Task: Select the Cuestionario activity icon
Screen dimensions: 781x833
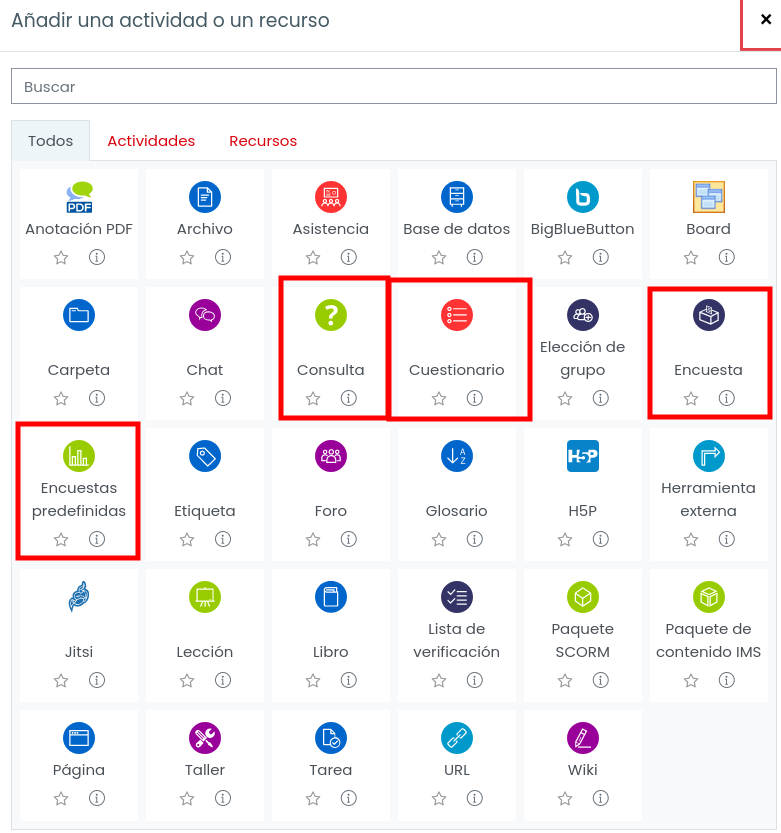Action: coord(456,315)
